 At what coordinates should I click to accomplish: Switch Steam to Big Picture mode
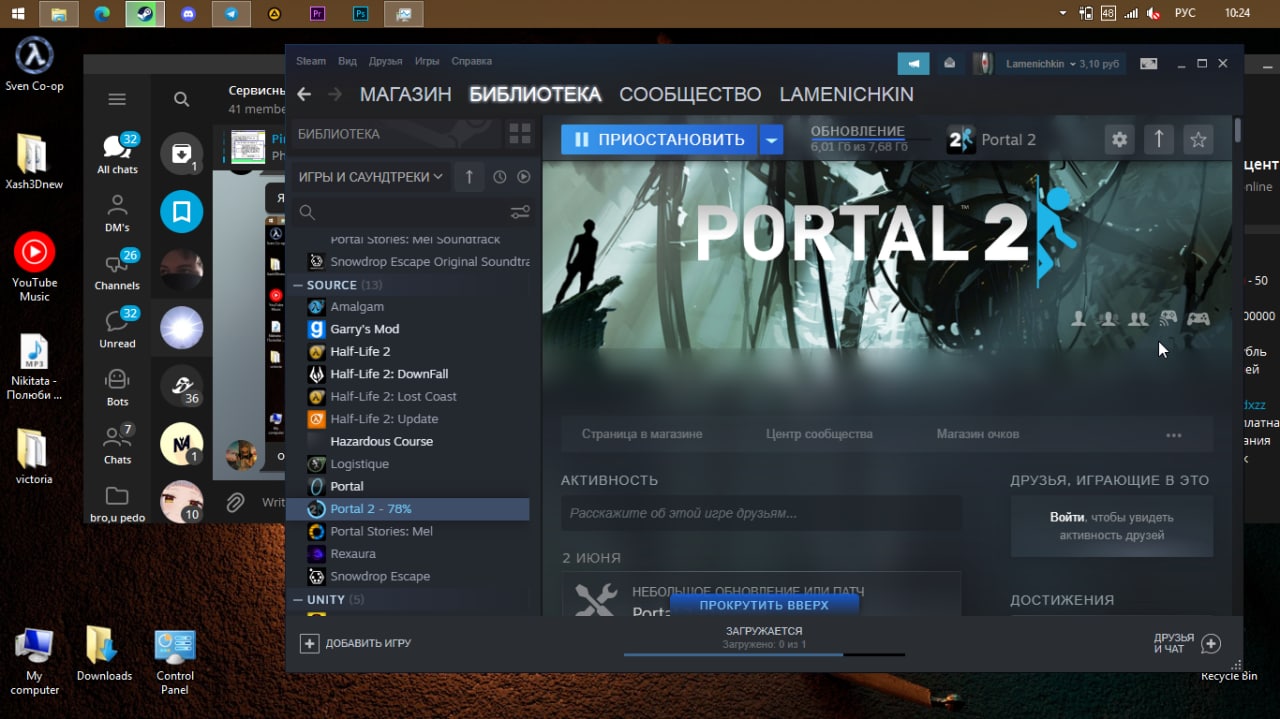[1149, 63]
